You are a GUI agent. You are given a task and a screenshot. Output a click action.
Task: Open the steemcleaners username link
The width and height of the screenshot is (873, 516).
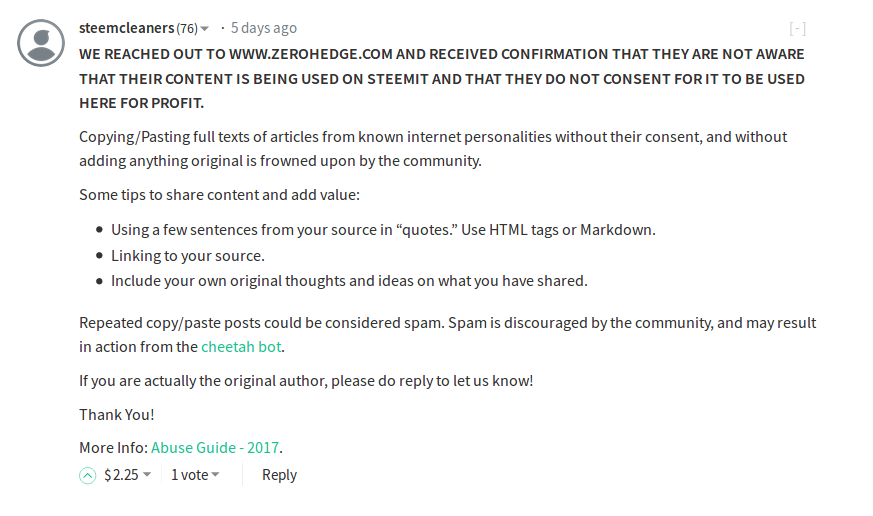[x=126, y=28]
